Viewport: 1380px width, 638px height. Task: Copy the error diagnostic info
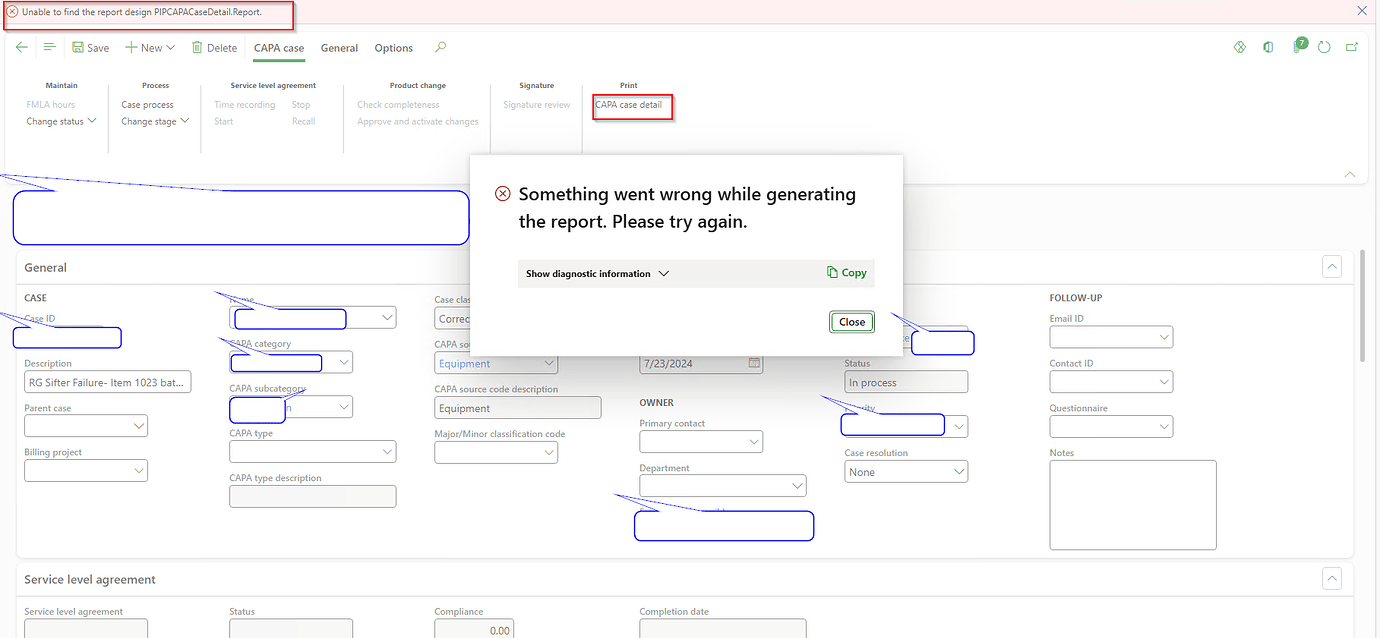click(x=847, y=273)
